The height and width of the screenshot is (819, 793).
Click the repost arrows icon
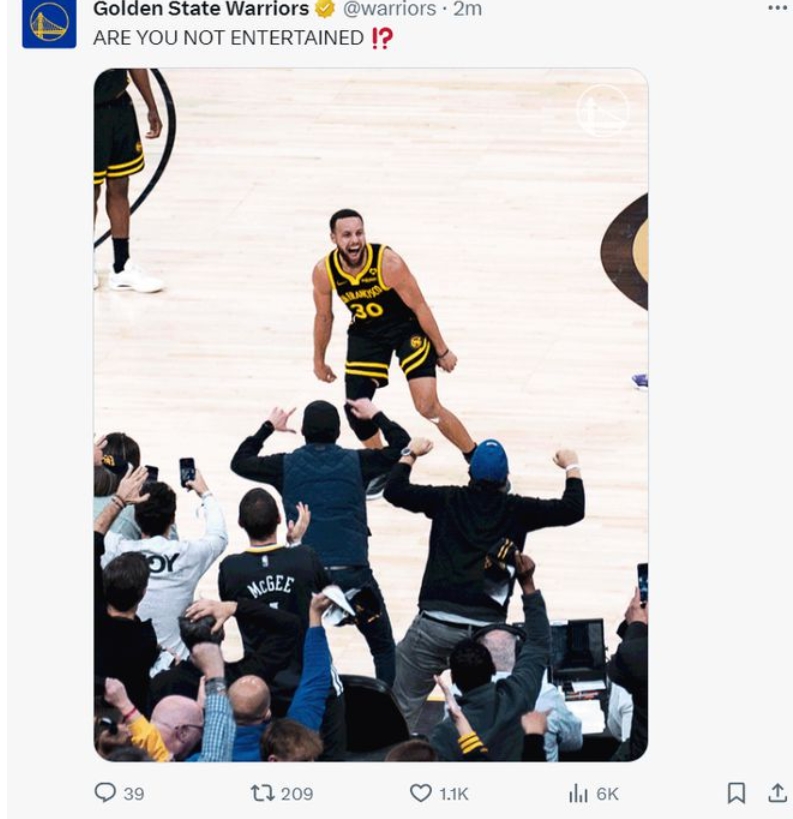[x=261, y=793]
